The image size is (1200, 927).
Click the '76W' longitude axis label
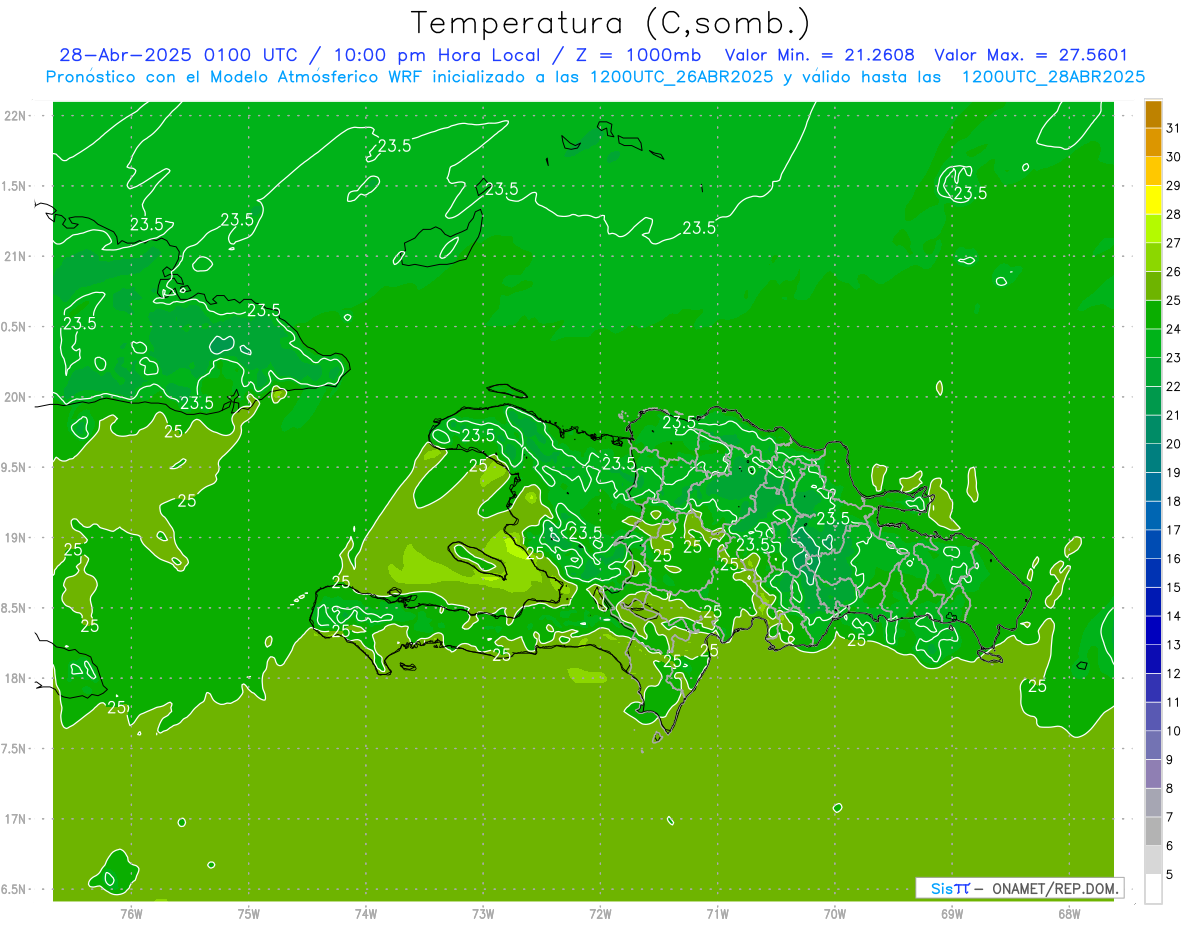[131, 913]
